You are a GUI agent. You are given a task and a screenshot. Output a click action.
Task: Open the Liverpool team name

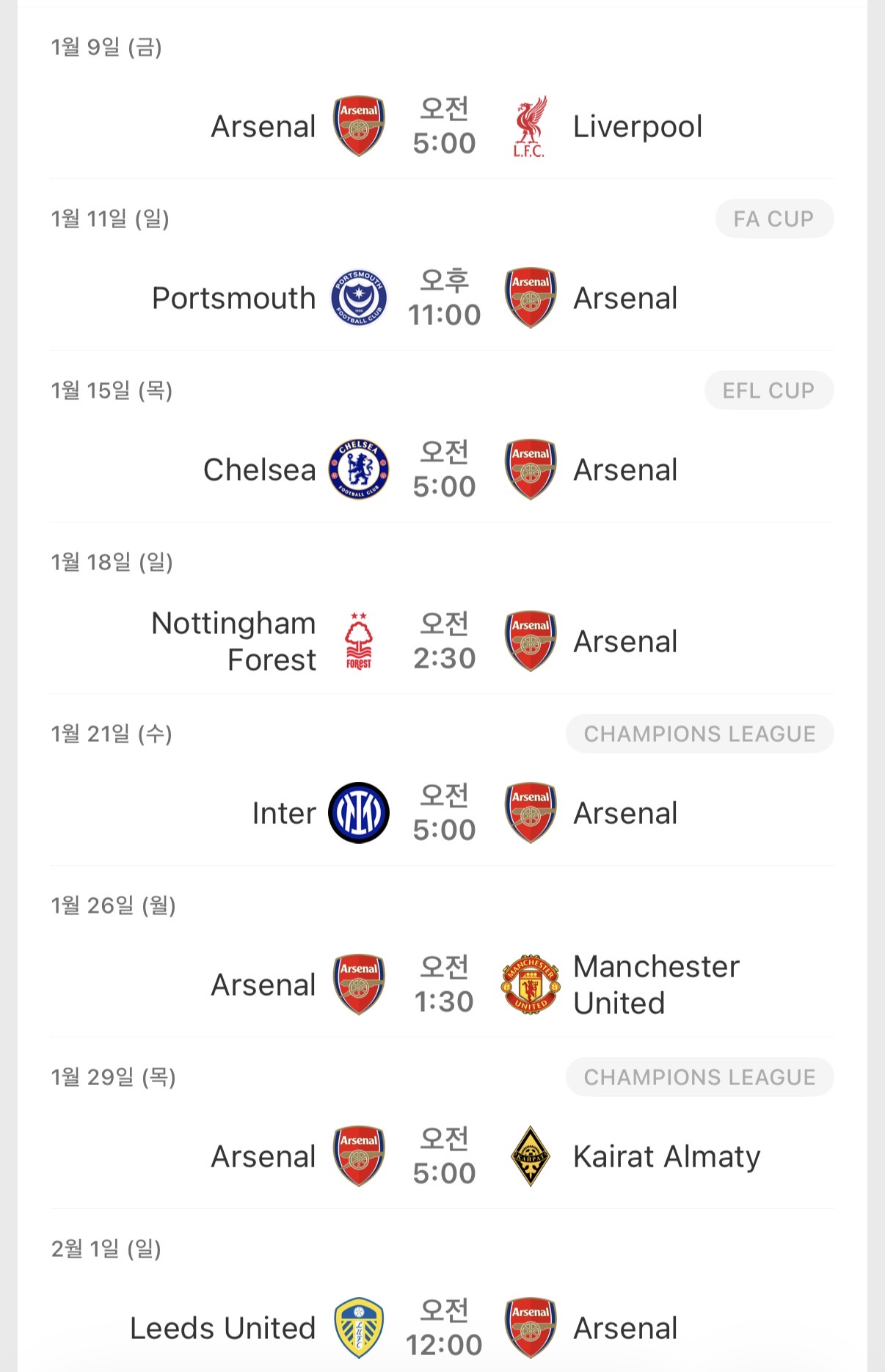[x=638, y=126]
